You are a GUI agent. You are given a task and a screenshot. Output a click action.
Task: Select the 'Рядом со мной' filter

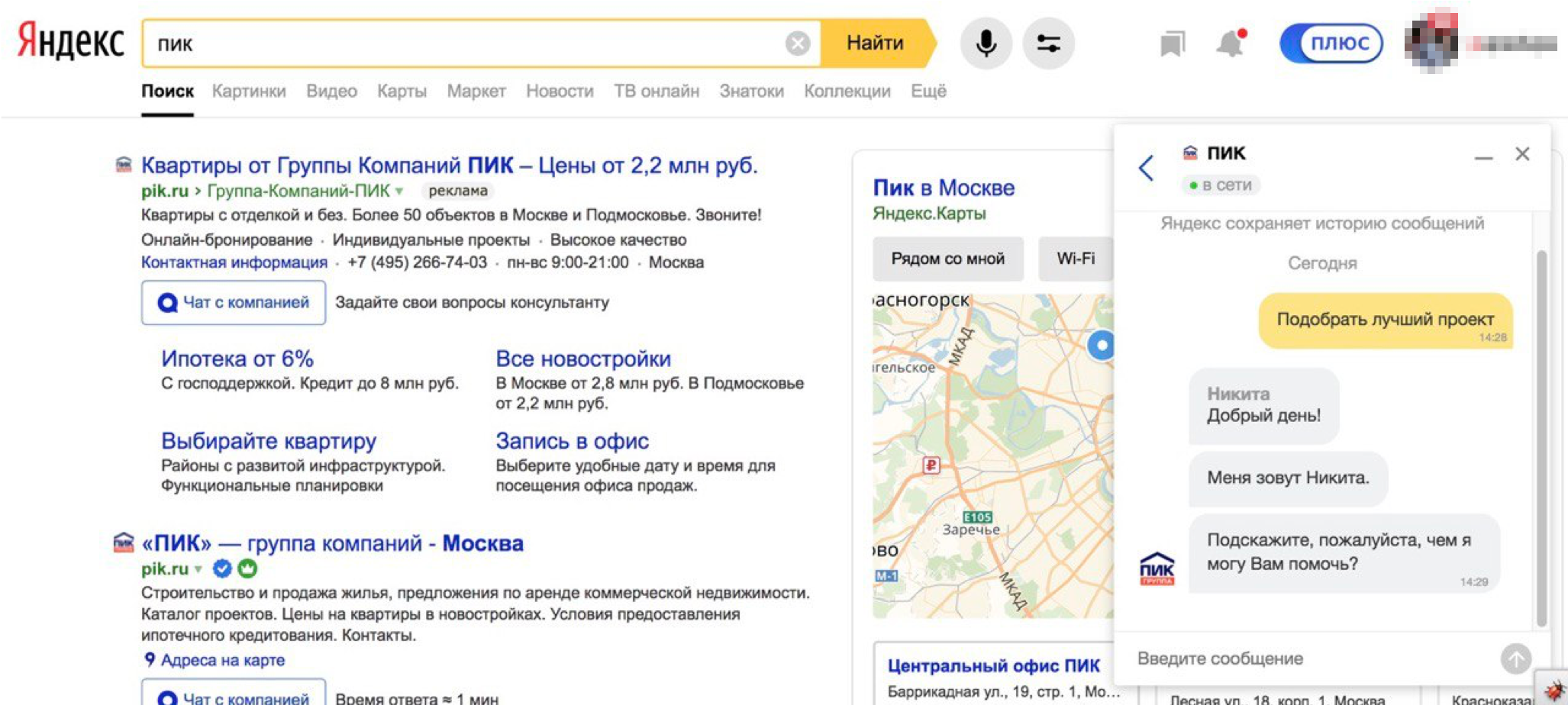(x=947, y=259)
